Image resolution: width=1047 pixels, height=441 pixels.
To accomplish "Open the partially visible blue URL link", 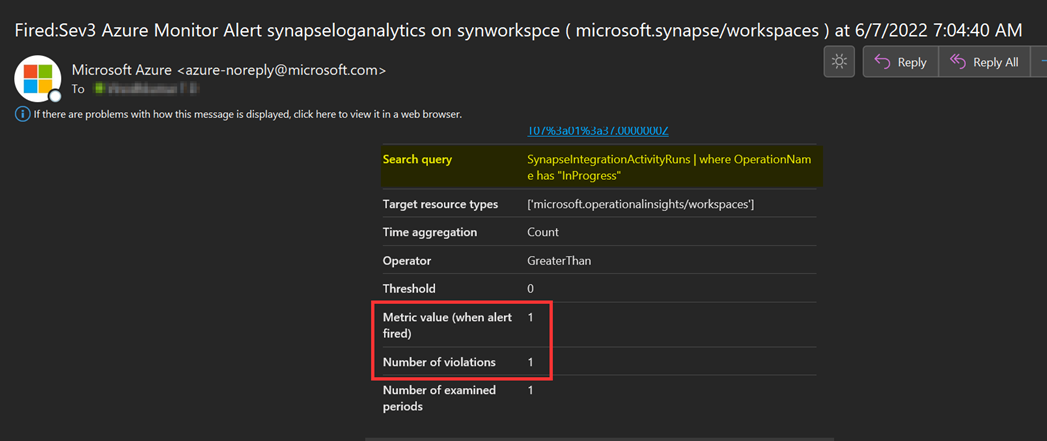I will [598, 131].
